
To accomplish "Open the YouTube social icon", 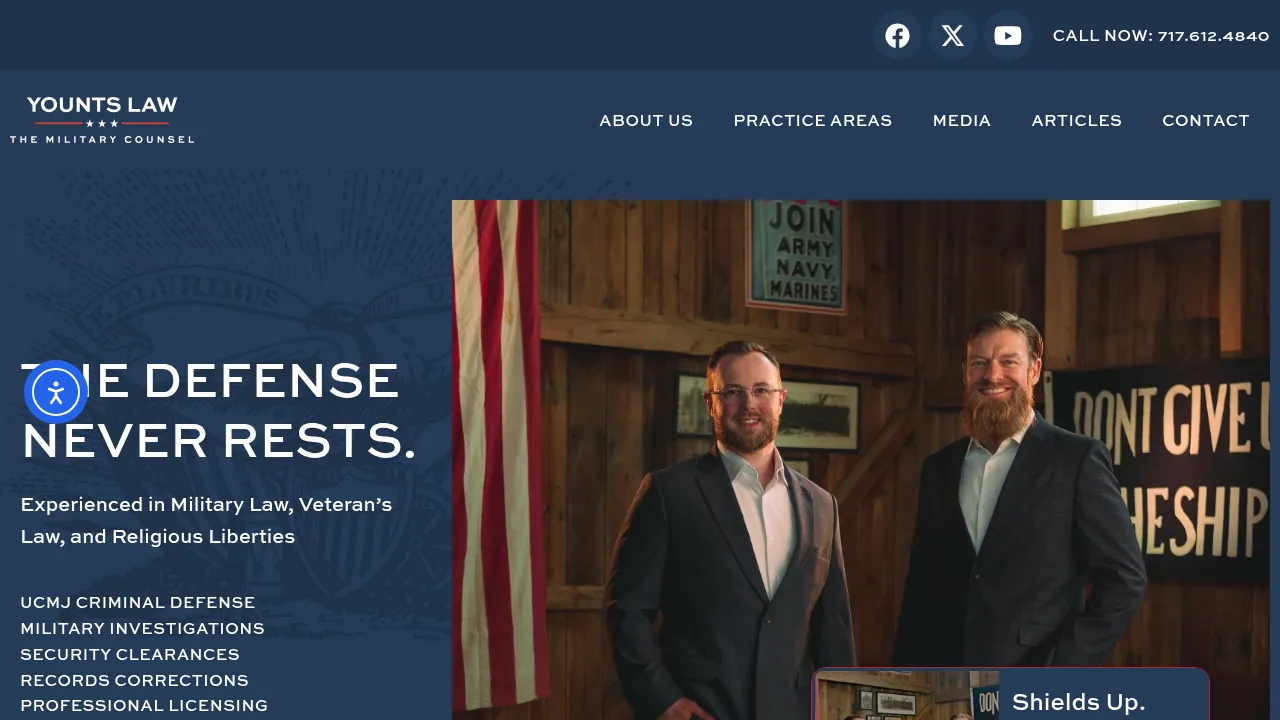I will (1007, 36).
